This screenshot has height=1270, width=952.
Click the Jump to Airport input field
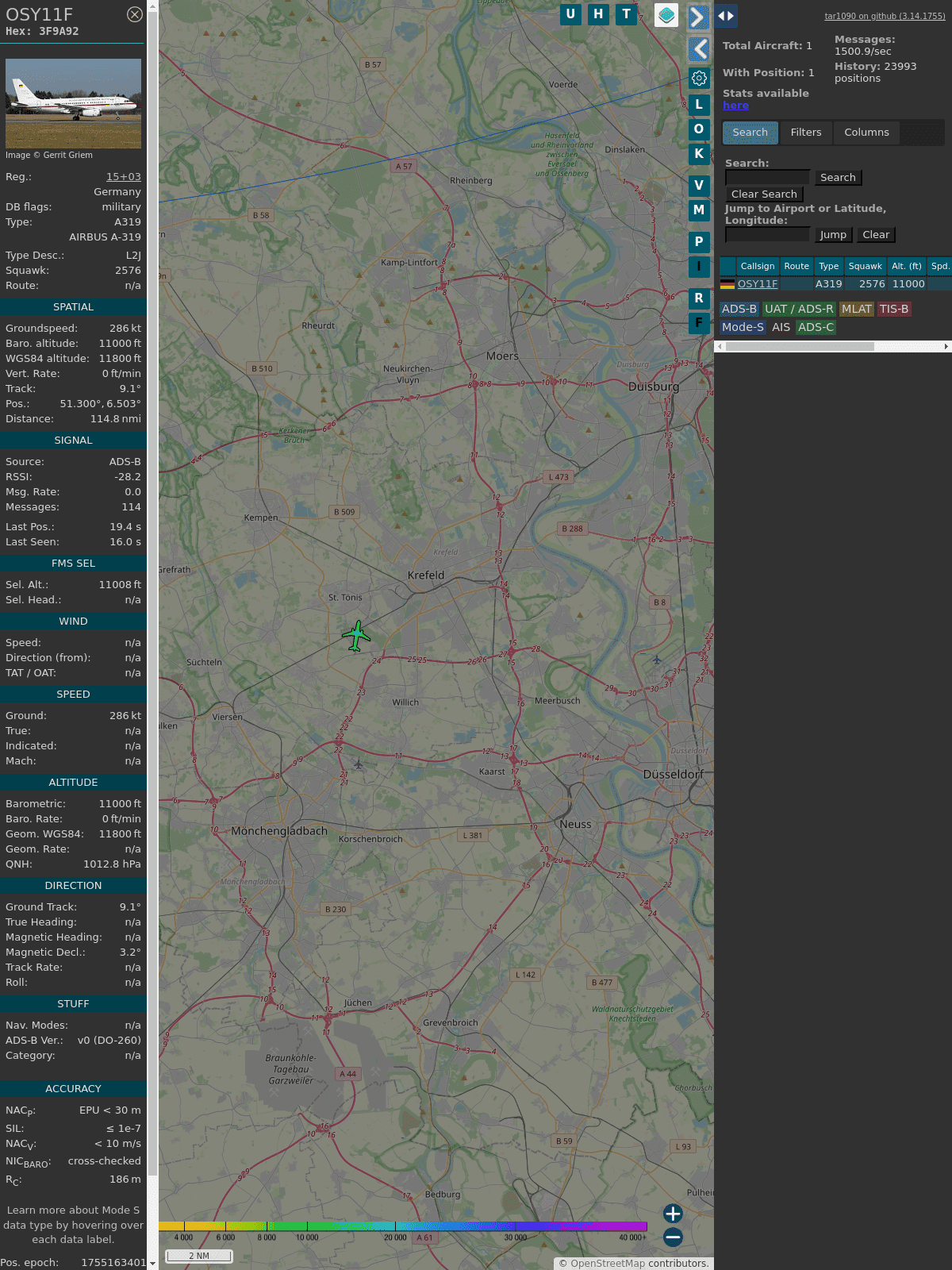coord(767,235)
